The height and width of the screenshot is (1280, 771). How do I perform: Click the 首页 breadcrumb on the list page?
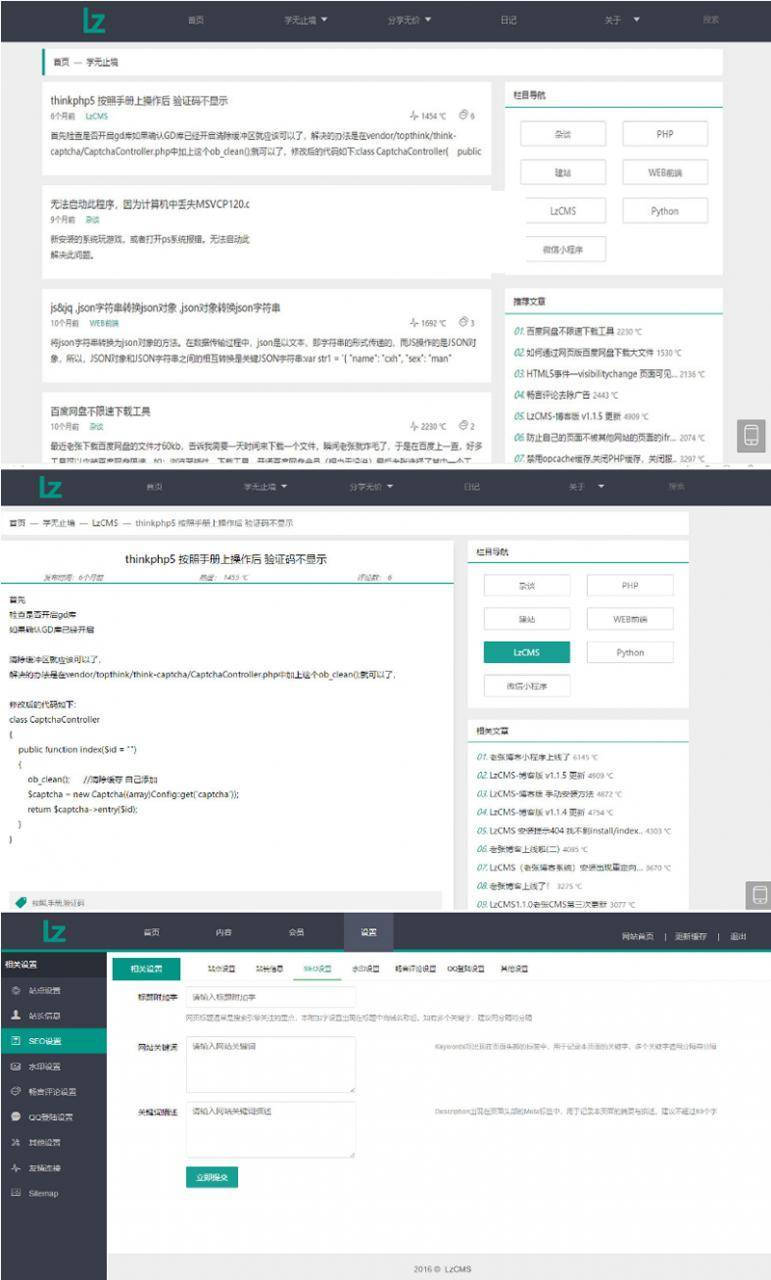tap(62, 62)
